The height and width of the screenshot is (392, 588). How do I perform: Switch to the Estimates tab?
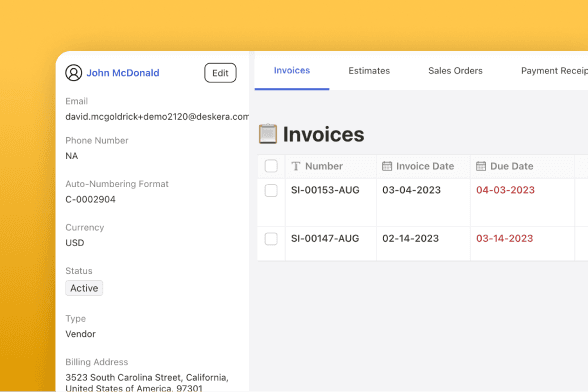pyautogui.click(x=369, y=71)
